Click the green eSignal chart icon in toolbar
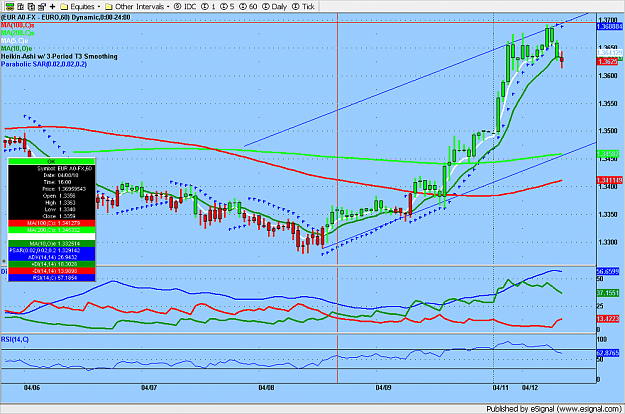Screen dimensions: 625x414 click(10, 6)
